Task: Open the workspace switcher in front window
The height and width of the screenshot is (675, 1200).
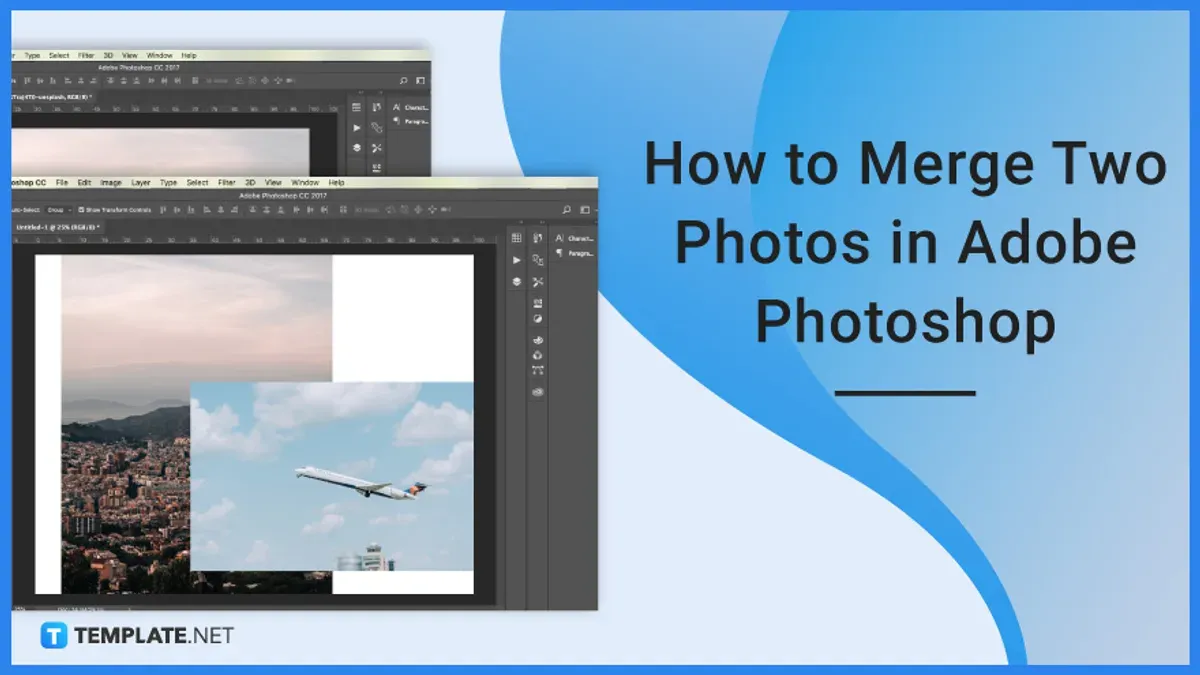Action: click(x=585, y=209)
